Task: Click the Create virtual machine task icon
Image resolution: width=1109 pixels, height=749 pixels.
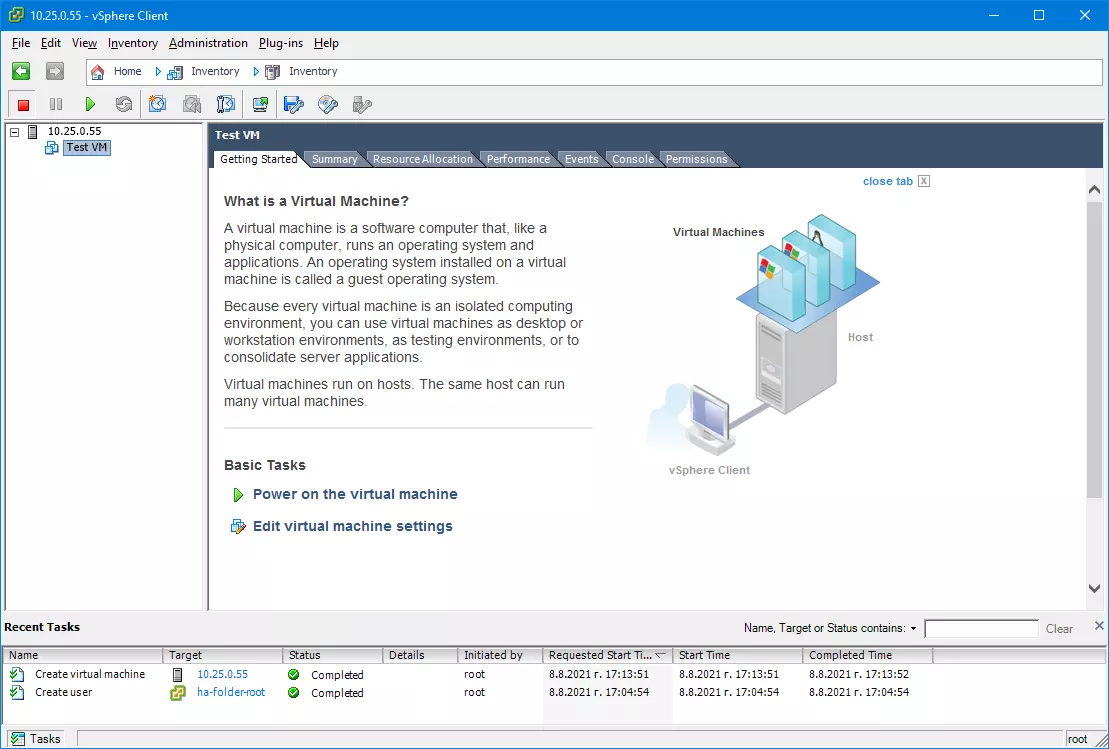Action: click(x=17, y=674)
